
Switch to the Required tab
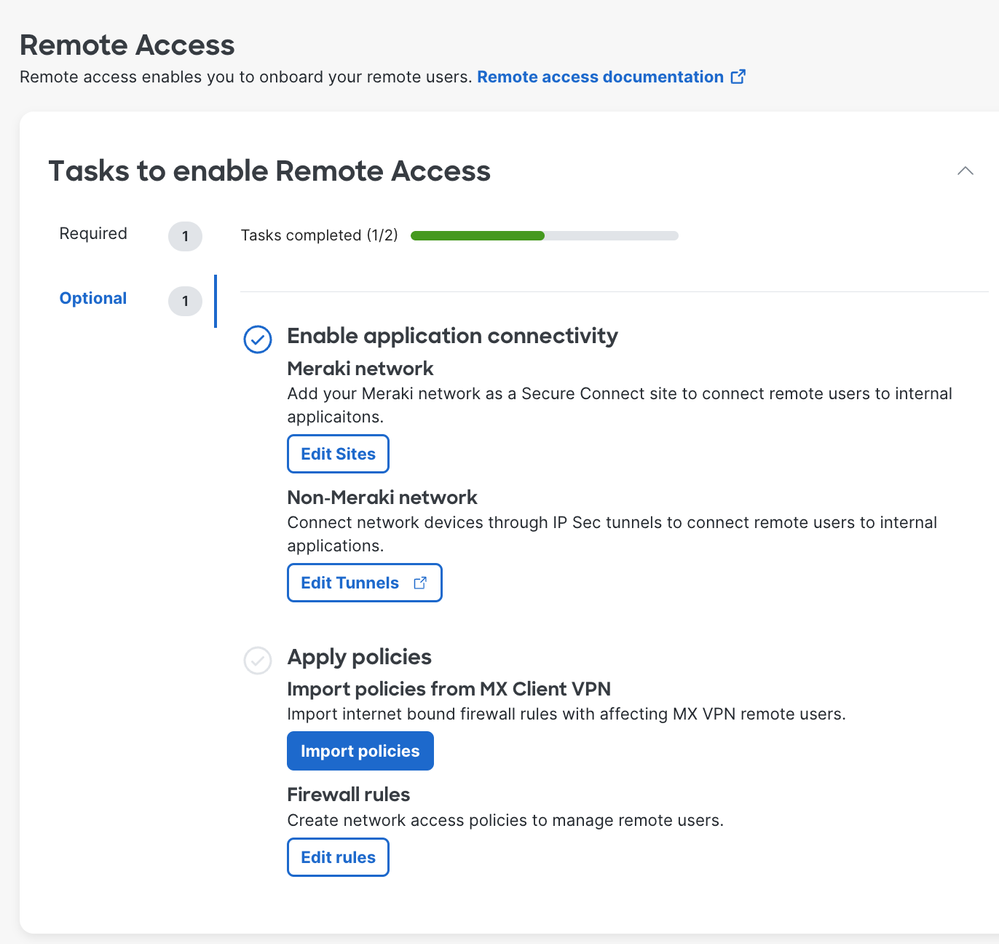93,234
